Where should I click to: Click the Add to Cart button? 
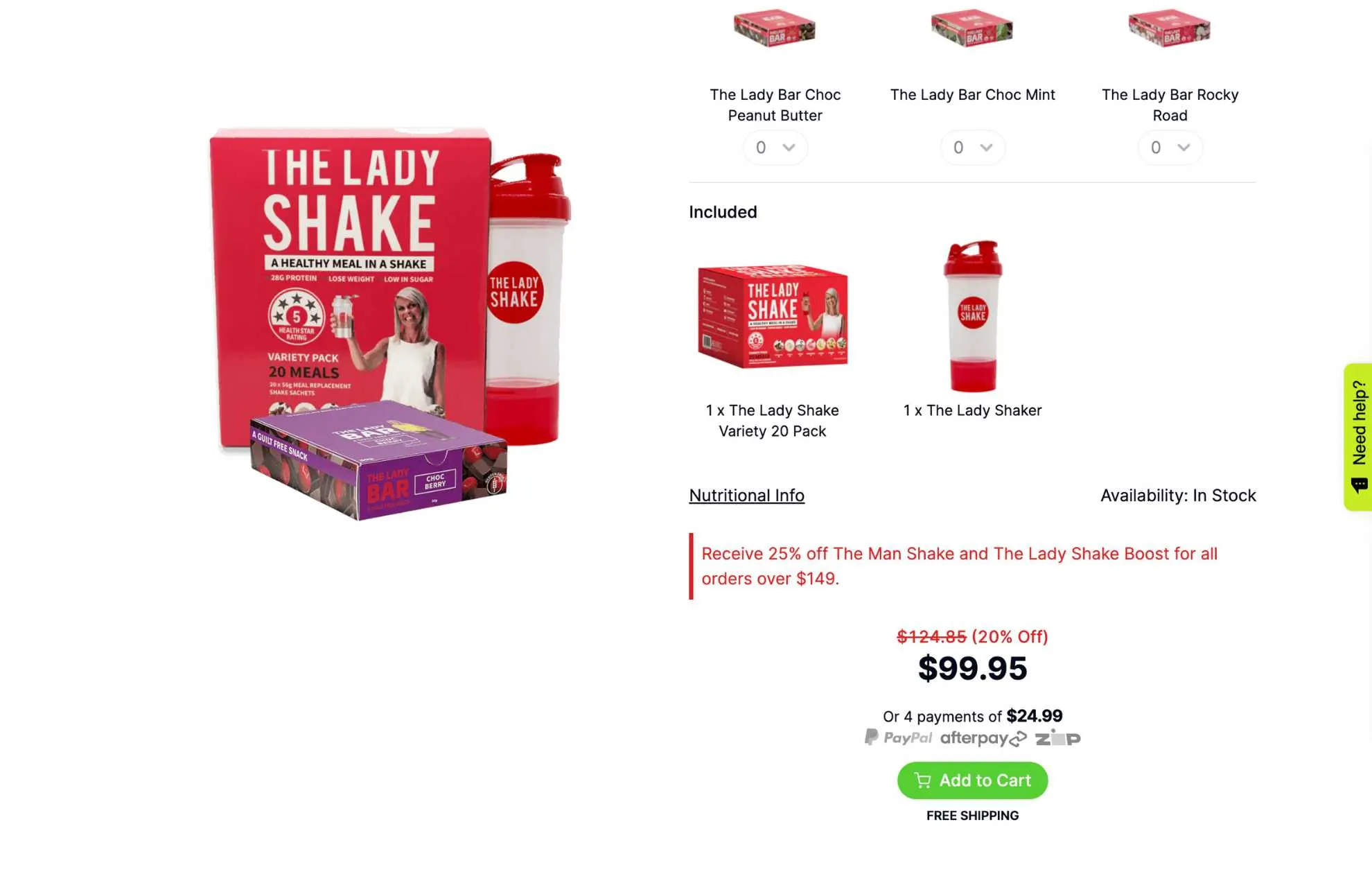[972, 780]
